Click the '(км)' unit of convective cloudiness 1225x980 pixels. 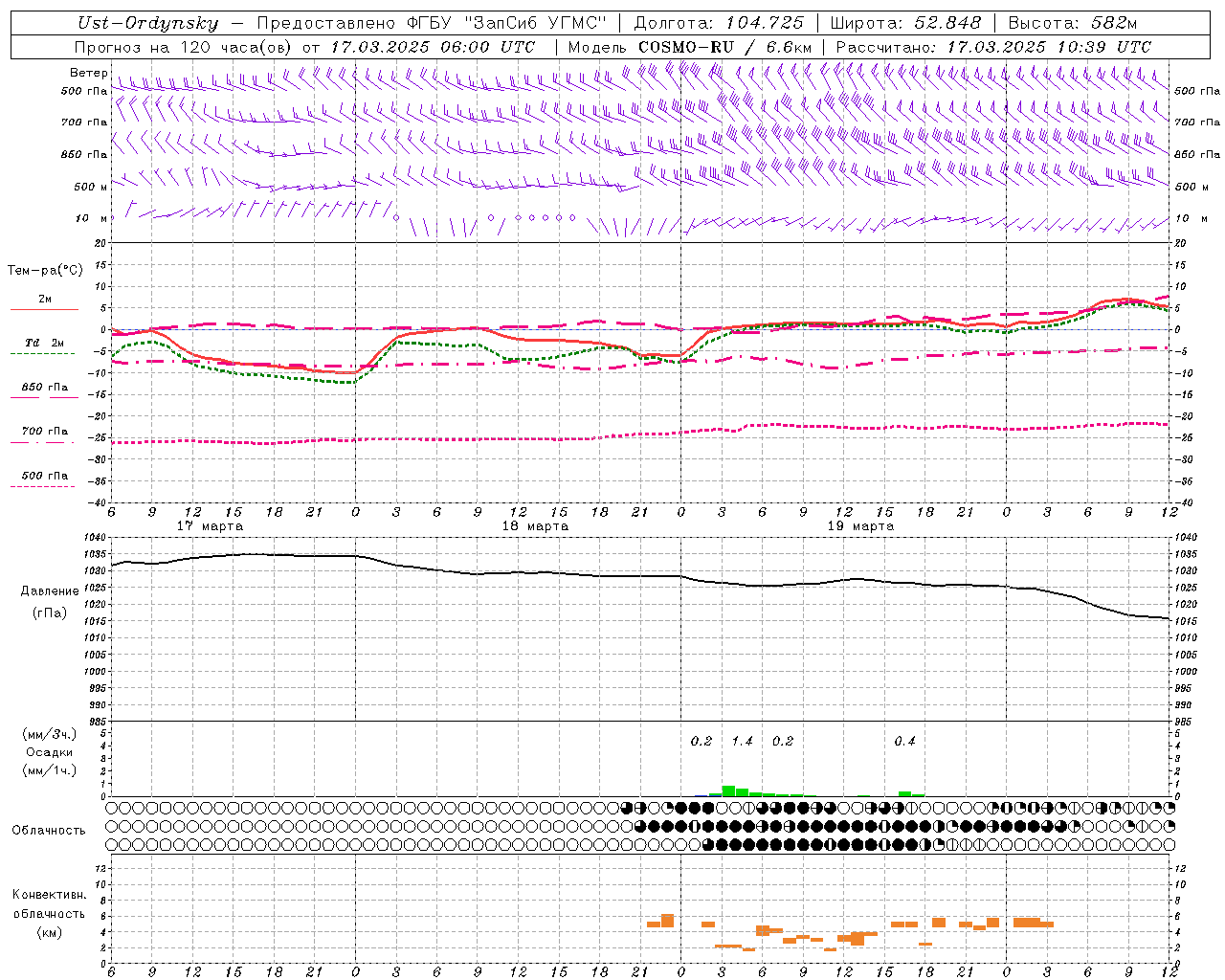pyautogui.click(x=50, y=932)
